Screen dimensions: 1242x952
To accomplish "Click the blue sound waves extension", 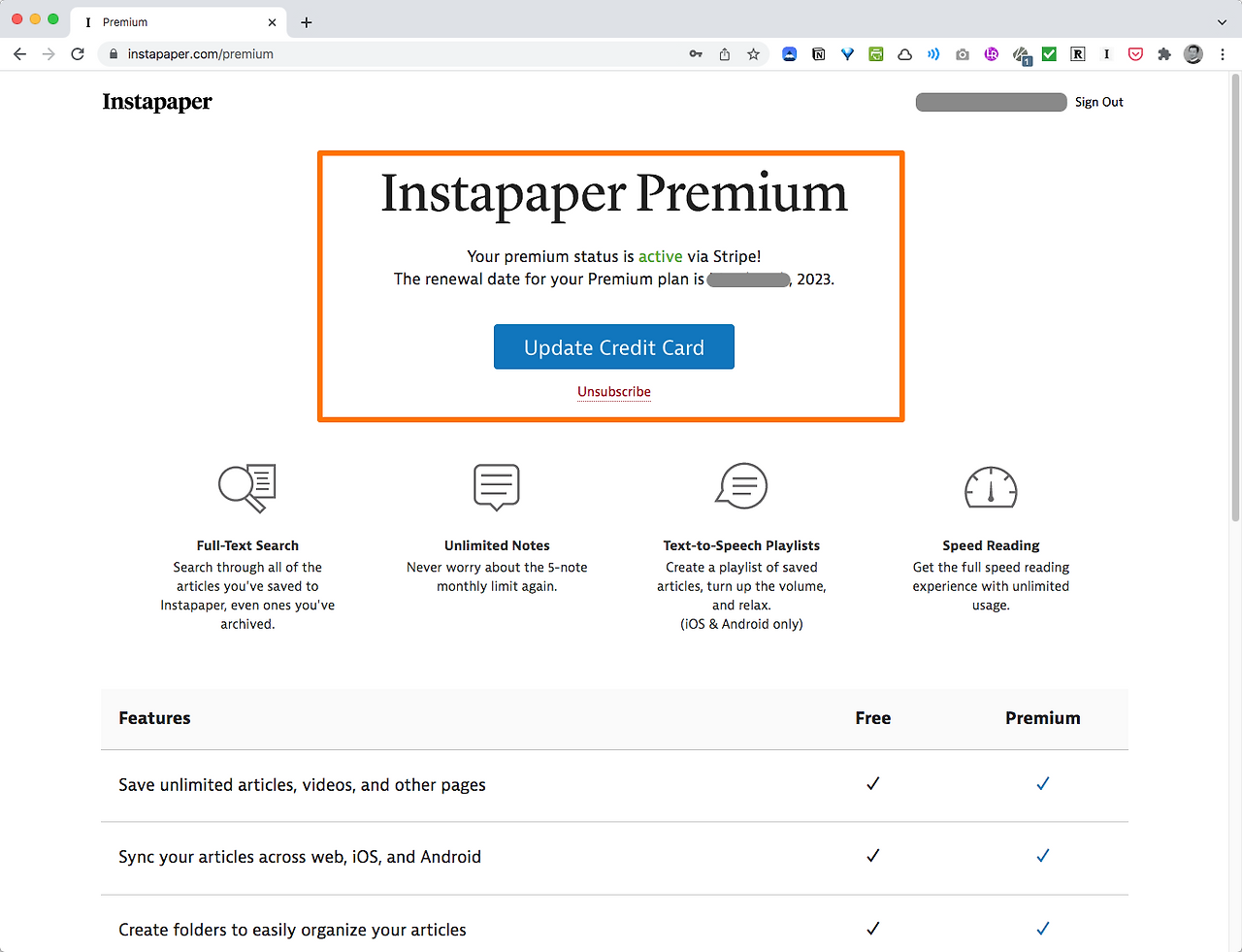I will [933, 54].
